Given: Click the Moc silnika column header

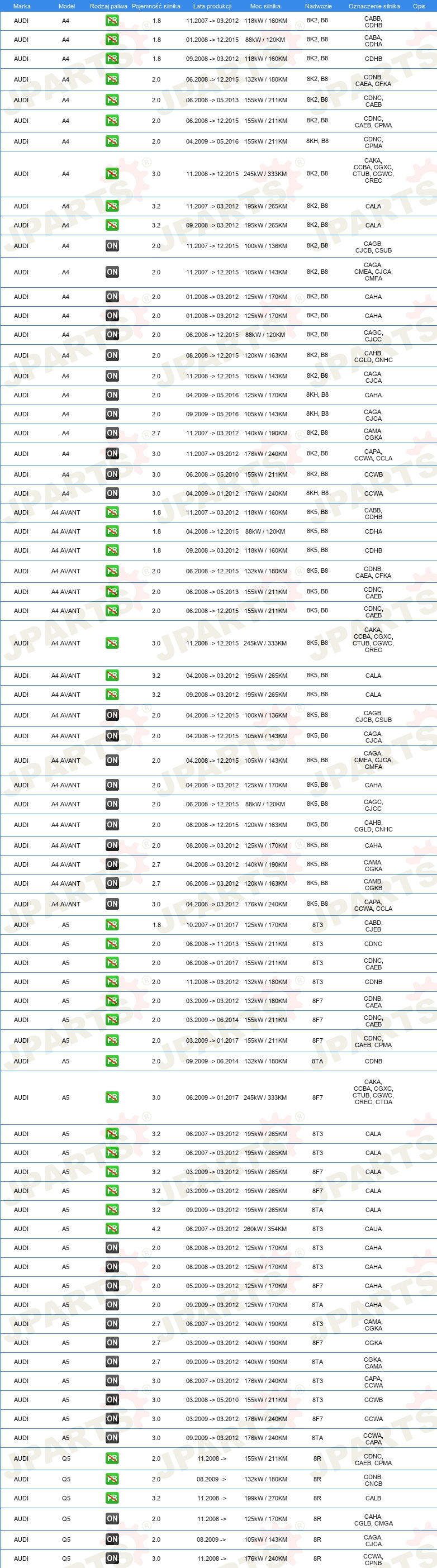Looking at the screenshot, I should tap(265, 6).
